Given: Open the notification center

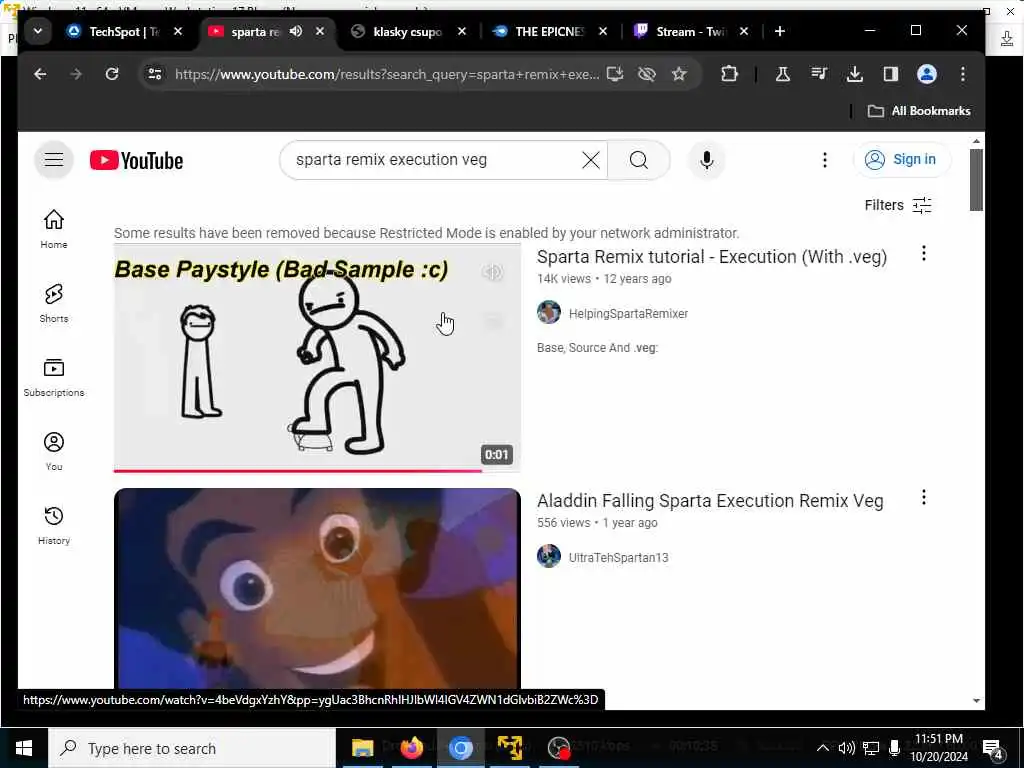Looking at the screenshot, I should coord(993,748).
